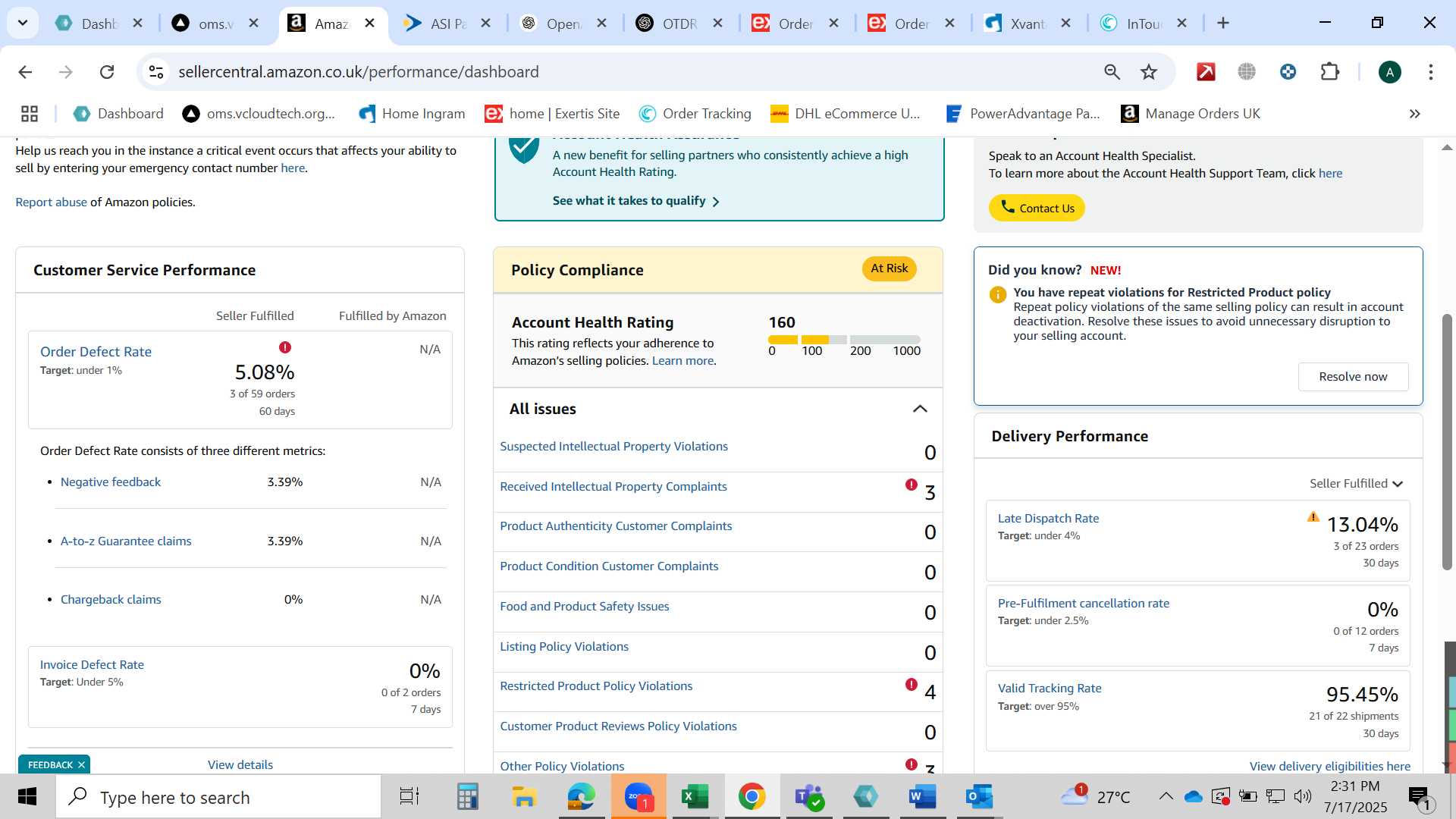This screenshot has height=819, width=1456.
Task: Click the Windows search box
Action: pyautogui.click(x=218, y=797)
